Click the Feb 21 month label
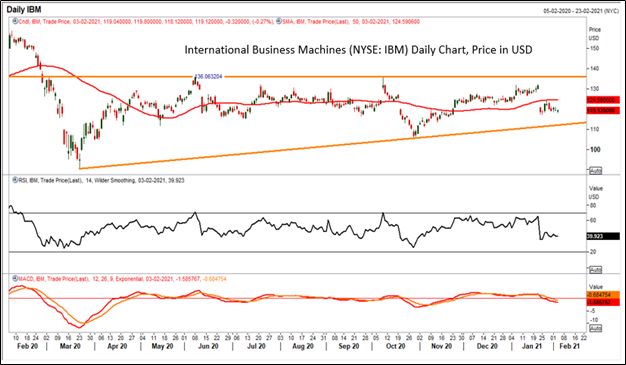Screen dimensions: 626x365 [x=569, y=346]
